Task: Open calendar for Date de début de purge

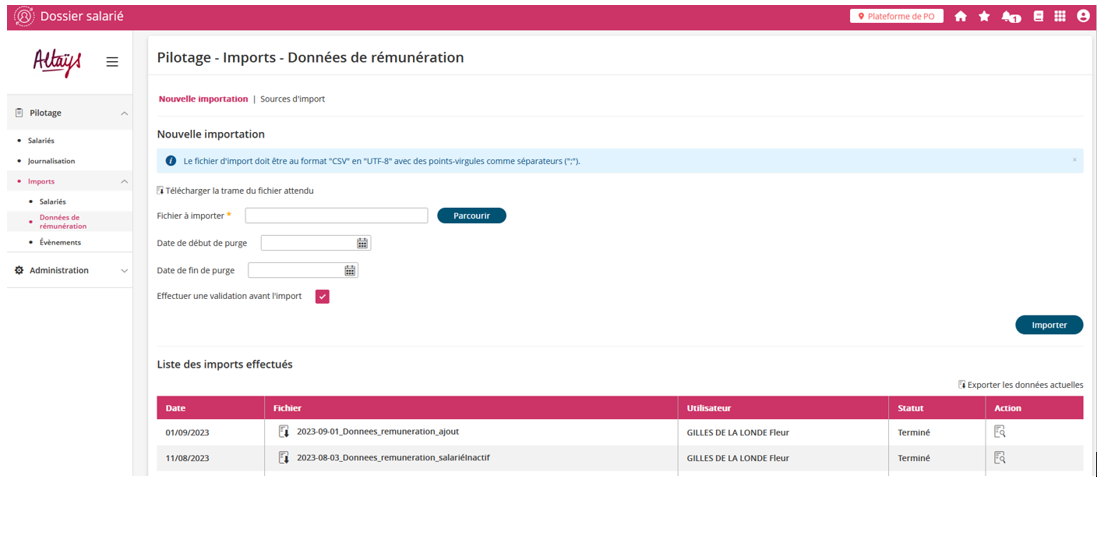Action: coord(362,243)
